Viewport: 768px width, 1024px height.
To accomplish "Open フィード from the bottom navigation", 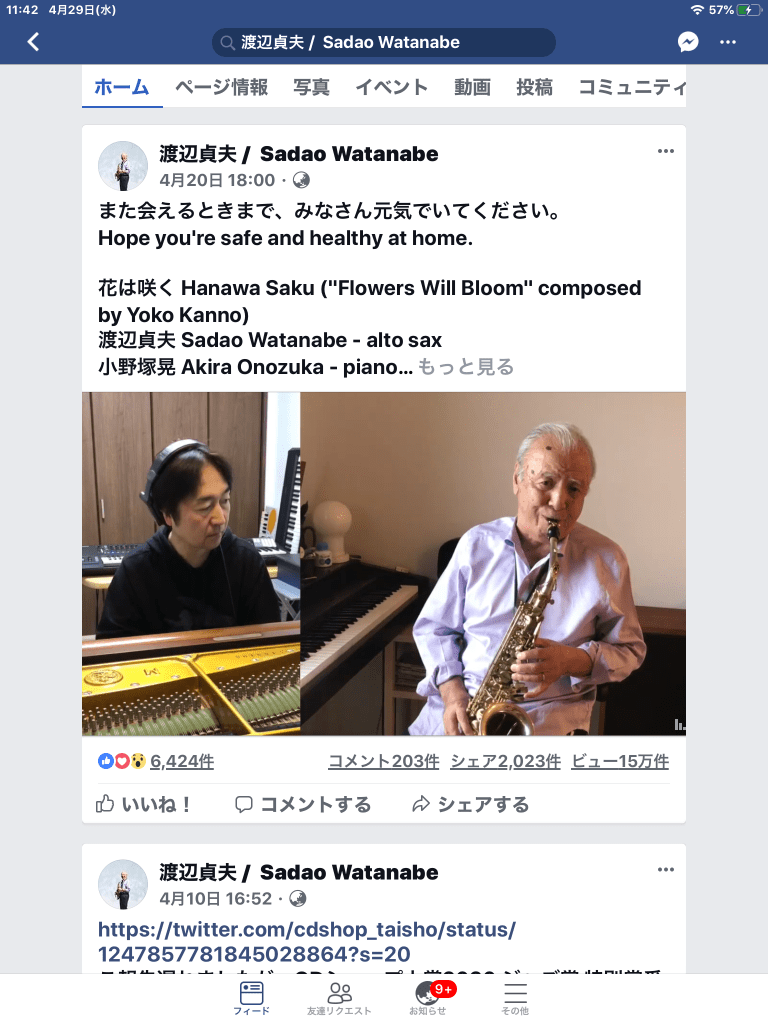I will (x=251, y=998).
